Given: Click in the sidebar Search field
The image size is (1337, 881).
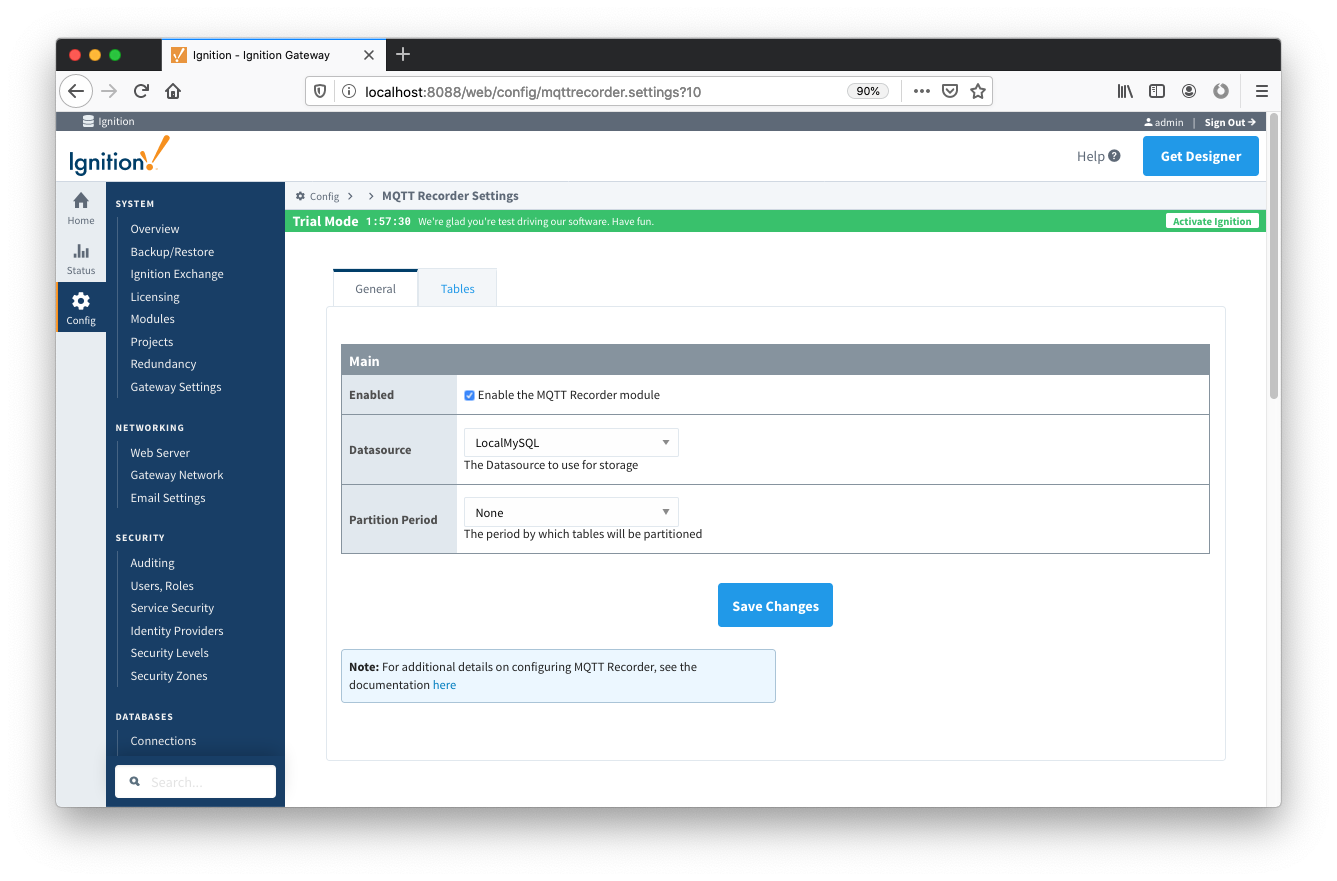Looking at the screenshot, I should [195, 782].
